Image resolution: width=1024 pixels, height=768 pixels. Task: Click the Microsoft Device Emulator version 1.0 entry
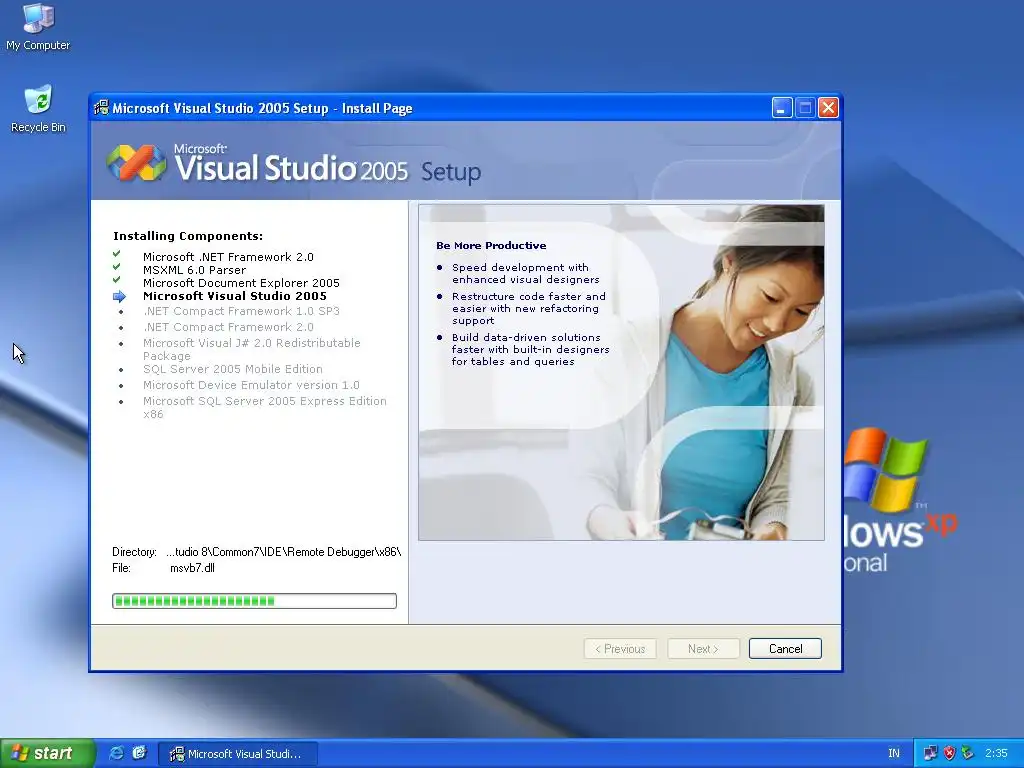pos(251,385)
